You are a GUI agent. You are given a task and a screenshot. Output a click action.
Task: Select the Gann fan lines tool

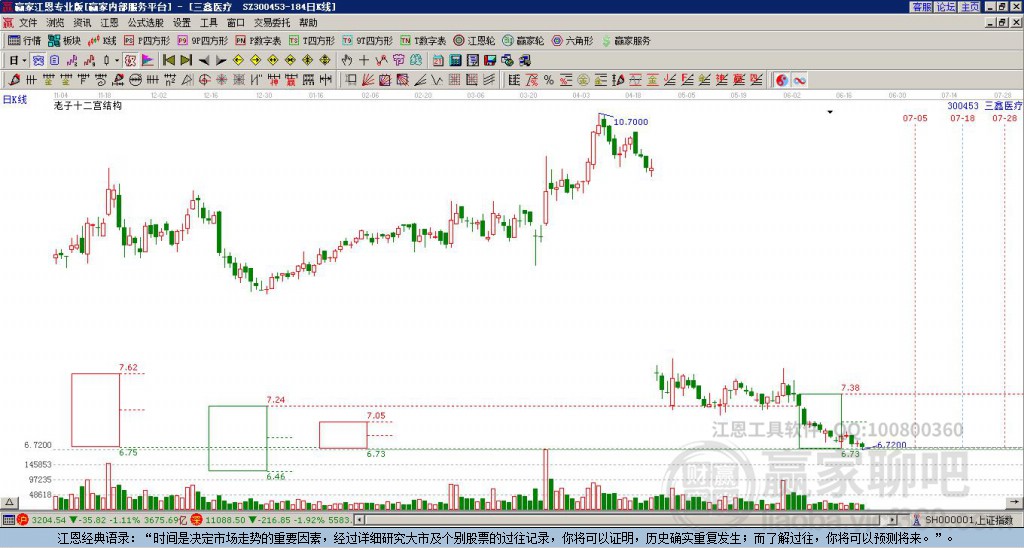coord(368,80)
